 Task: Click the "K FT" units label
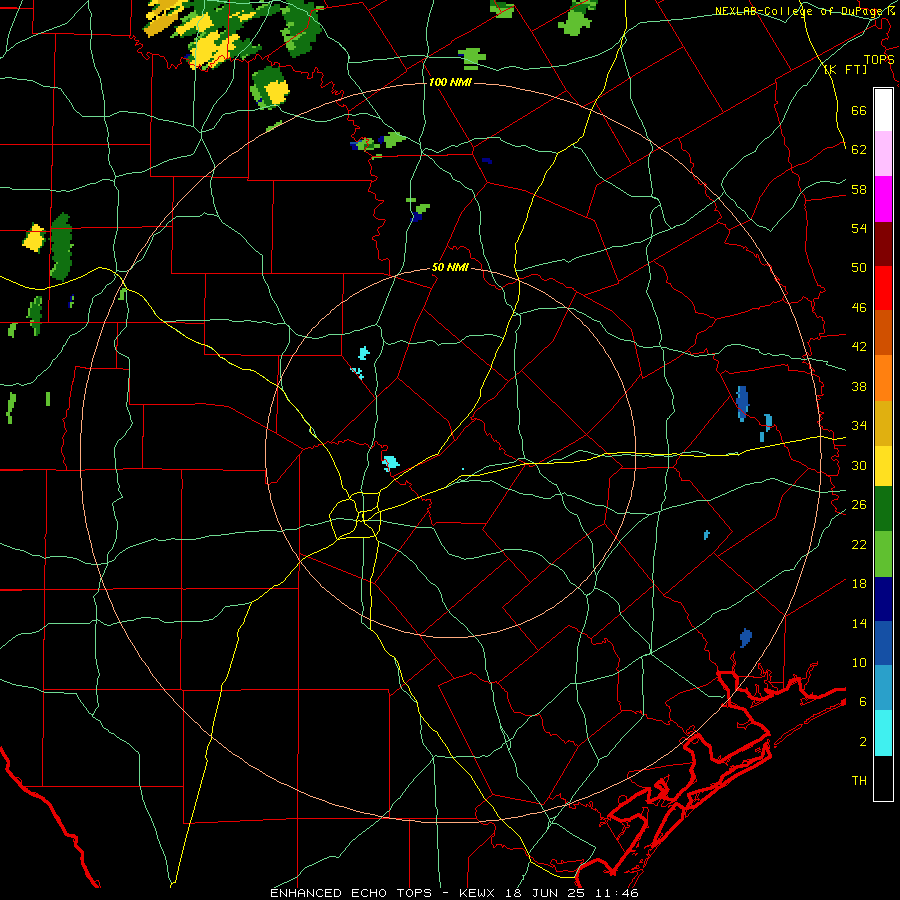tap(845, 69)
